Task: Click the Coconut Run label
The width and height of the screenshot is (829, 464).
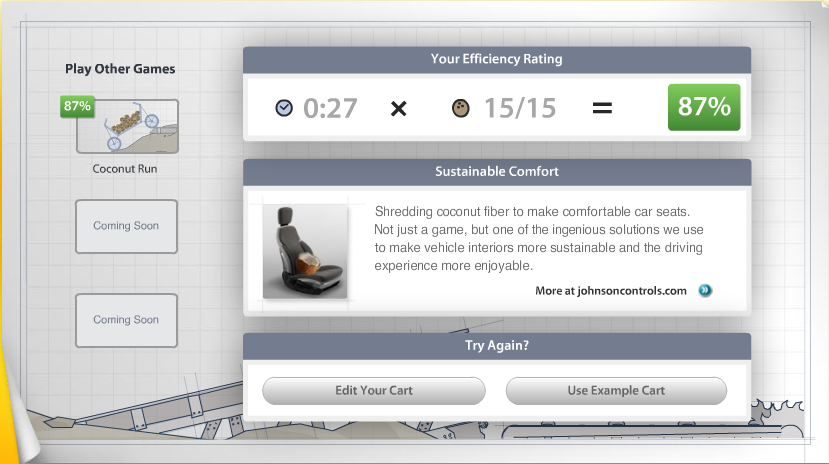Action: click(125, 169)
